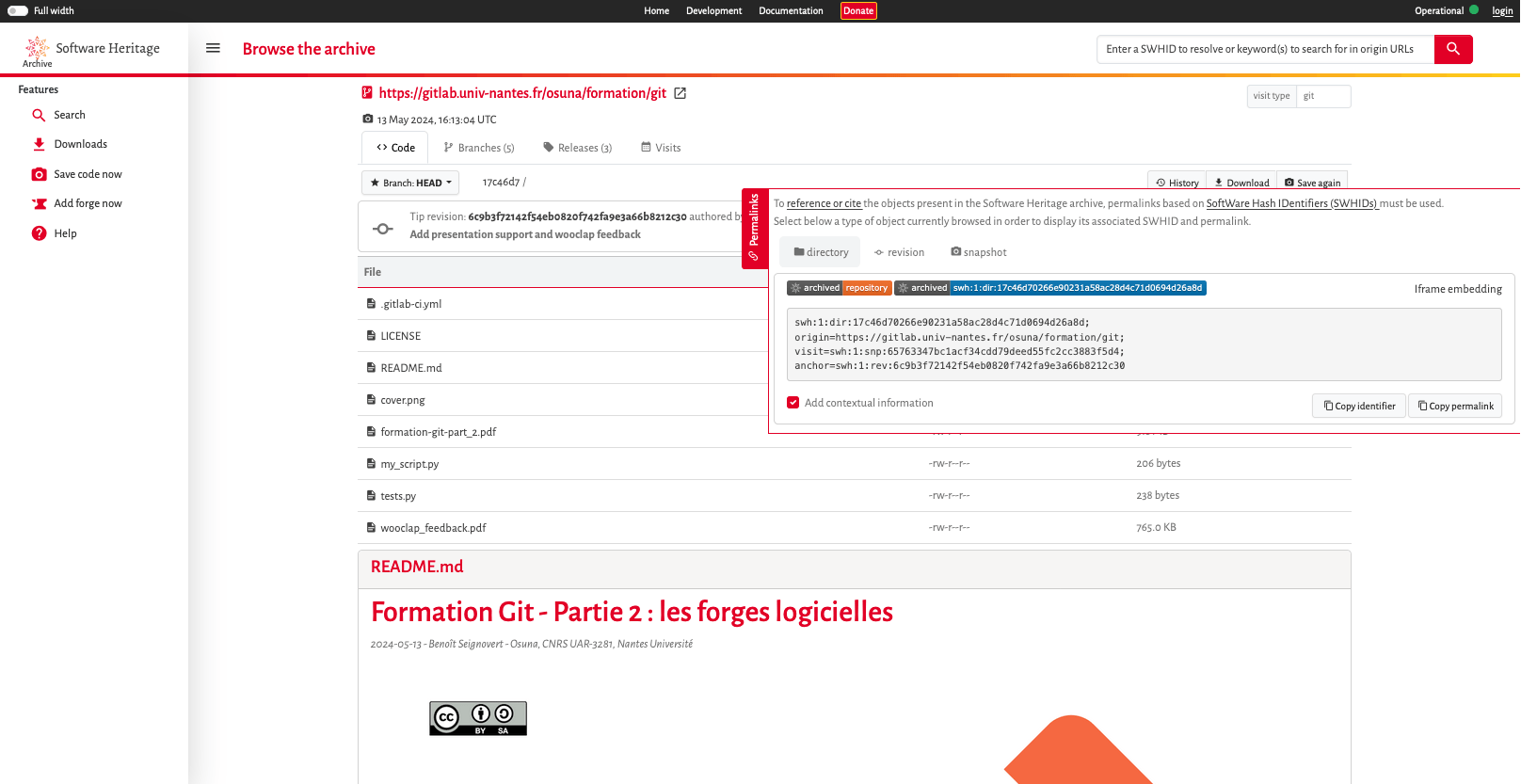Viewport: 1521px width, 784px height.
Task: Switch to the Code tab
Action: (395, 148)
